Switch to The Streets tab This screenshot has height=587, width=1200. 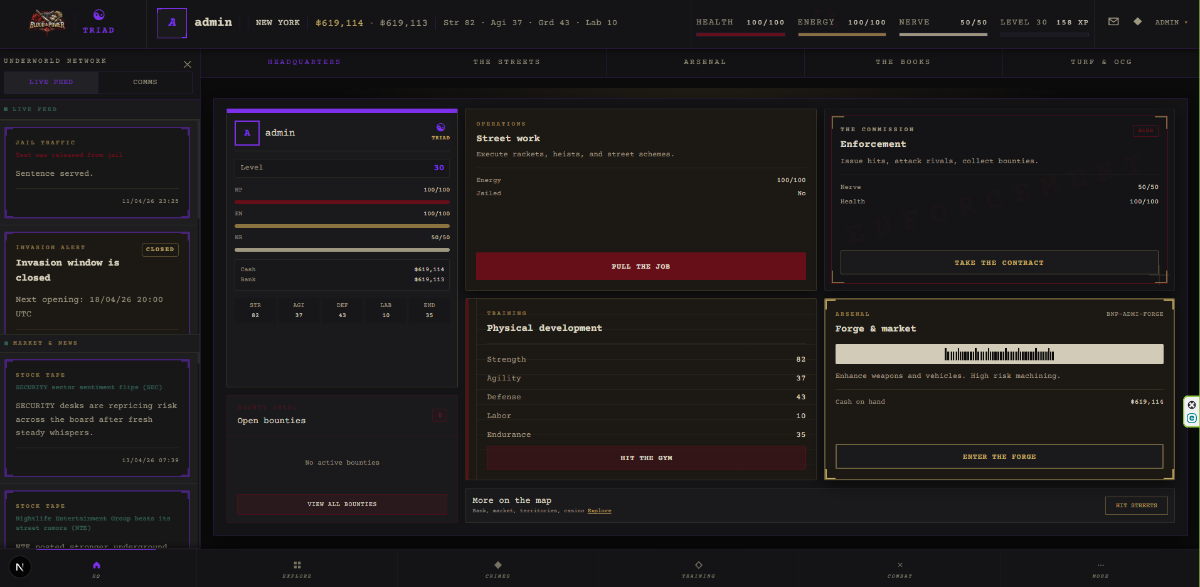click(x=506, y=62)
